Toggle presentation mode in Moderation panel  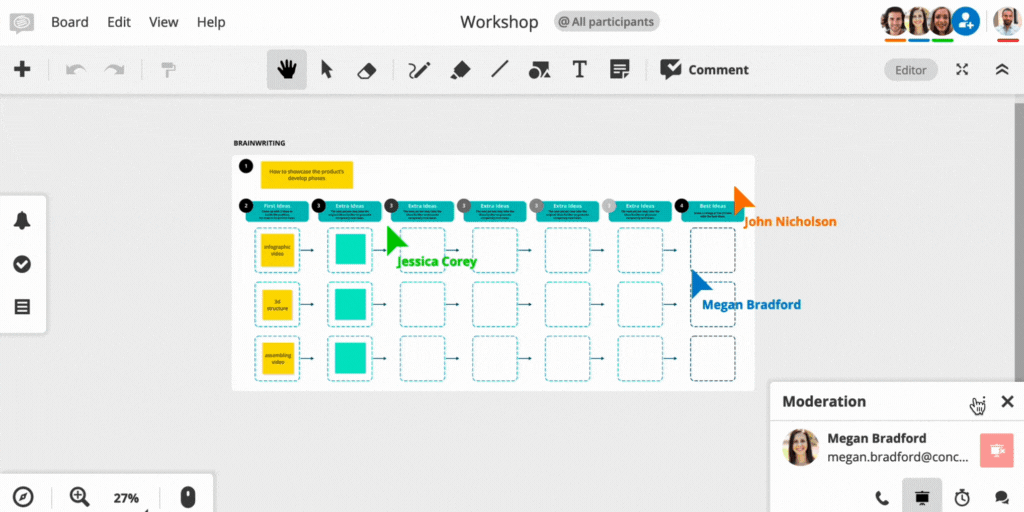pyautogui.click(x=921, y=497)
